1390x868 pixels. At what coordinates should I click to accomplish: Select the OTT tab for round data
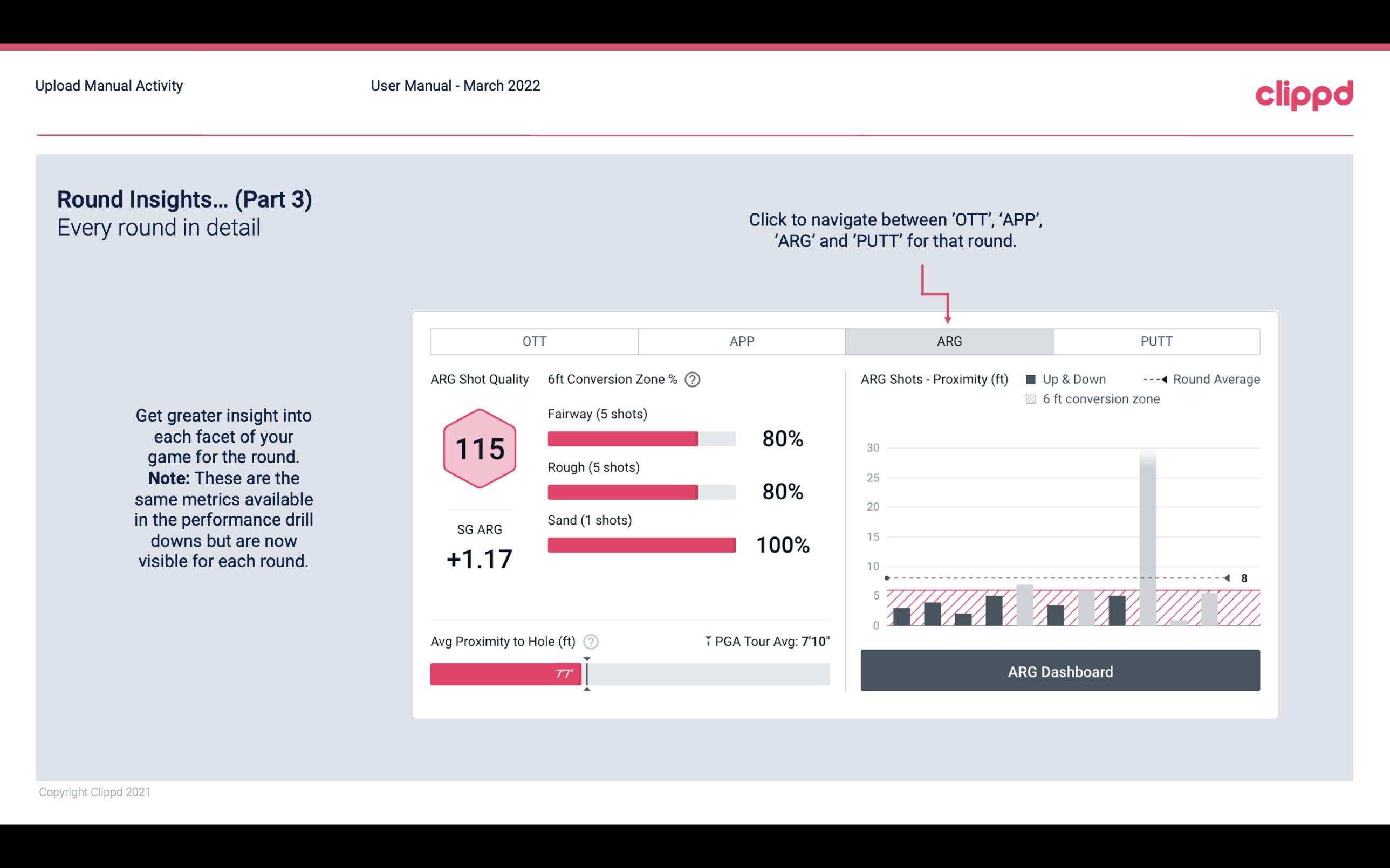[533, 341]
